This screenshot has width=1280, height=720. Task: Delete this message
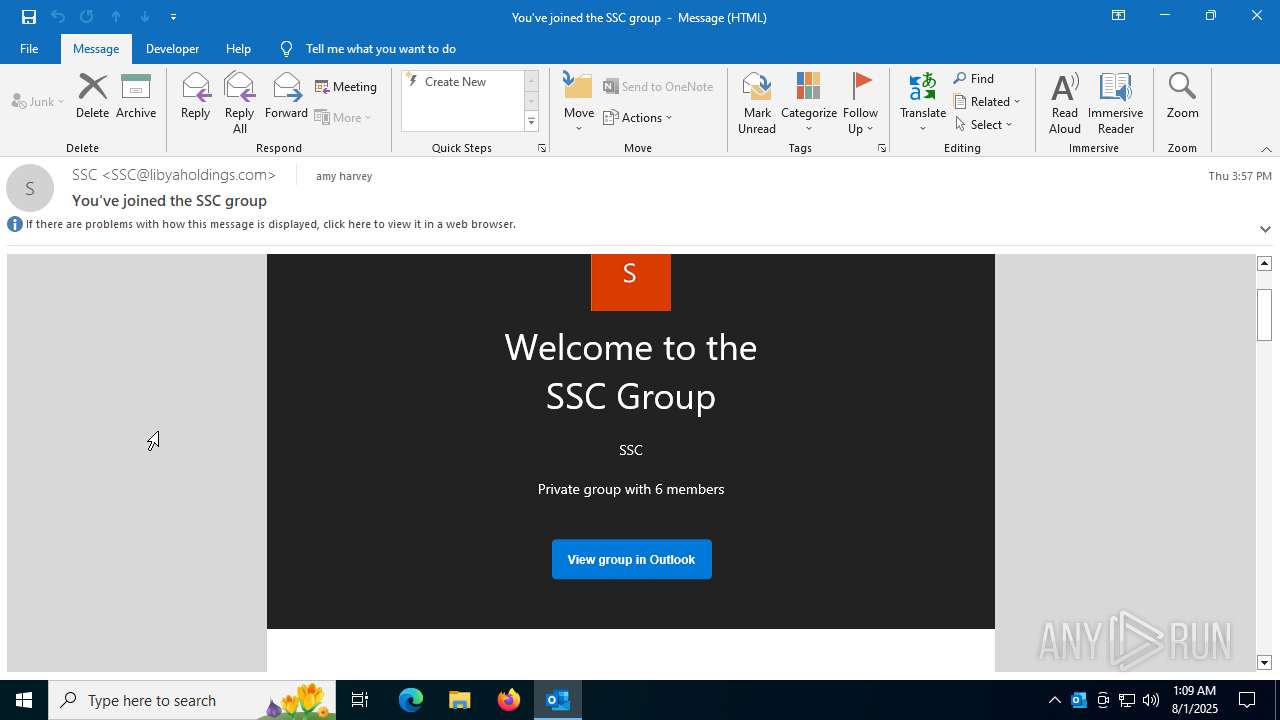click(92, 97)
